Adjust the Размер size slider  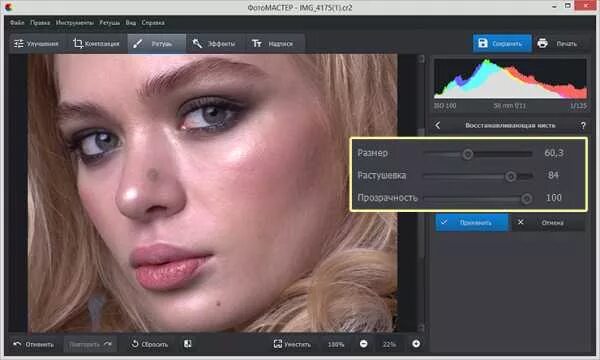[478, 154]
